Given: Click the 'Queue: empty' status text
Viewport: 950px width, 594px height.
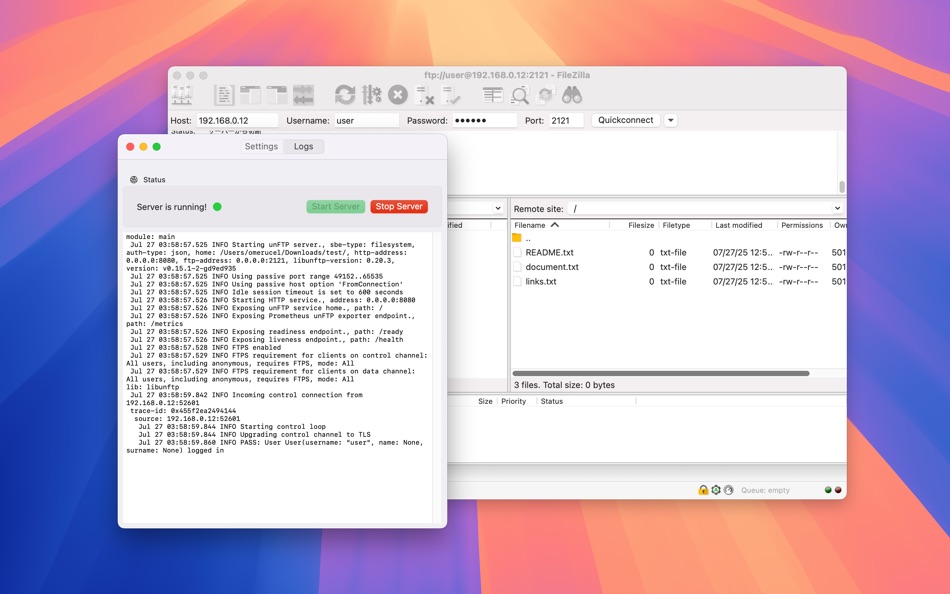Looking at the screenshot, I should click(765, 490).
